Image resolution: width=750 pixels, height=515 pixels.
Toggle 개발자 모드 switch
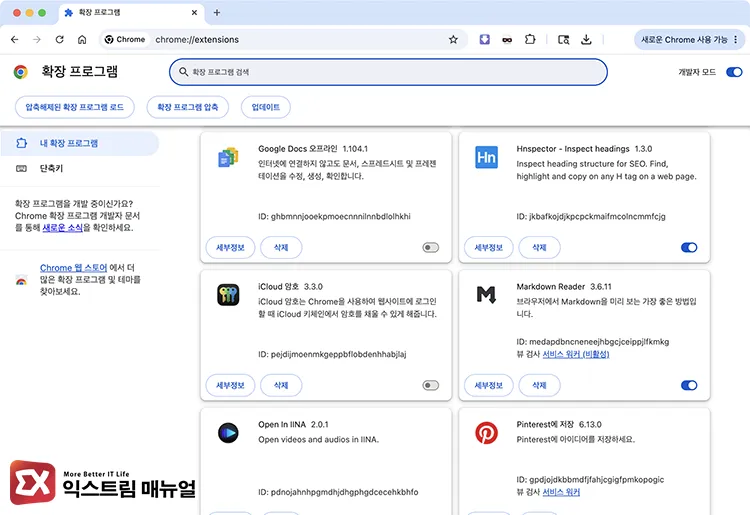coord(734,72)
